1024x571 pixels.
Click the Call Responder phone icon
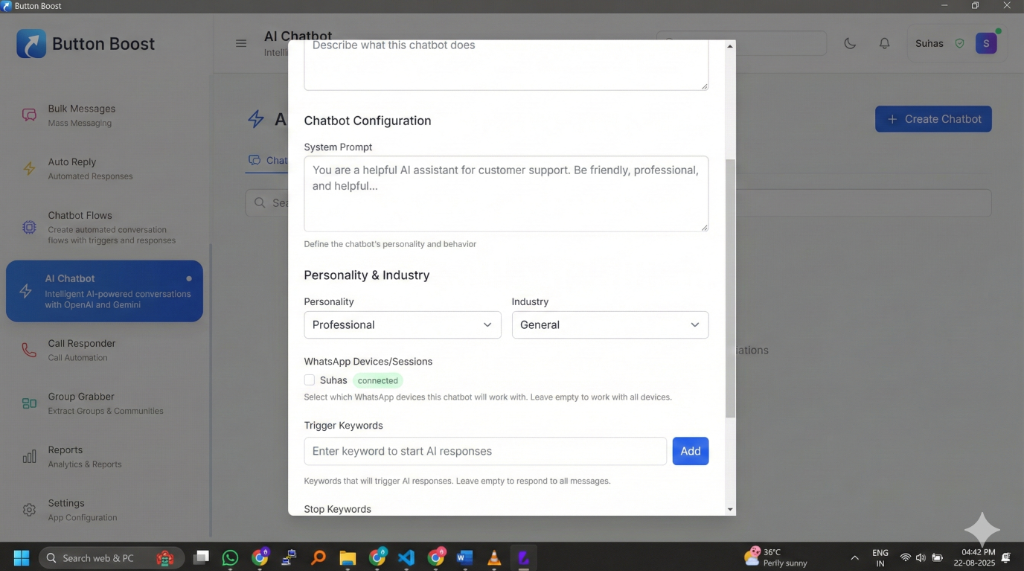[29, 350]
